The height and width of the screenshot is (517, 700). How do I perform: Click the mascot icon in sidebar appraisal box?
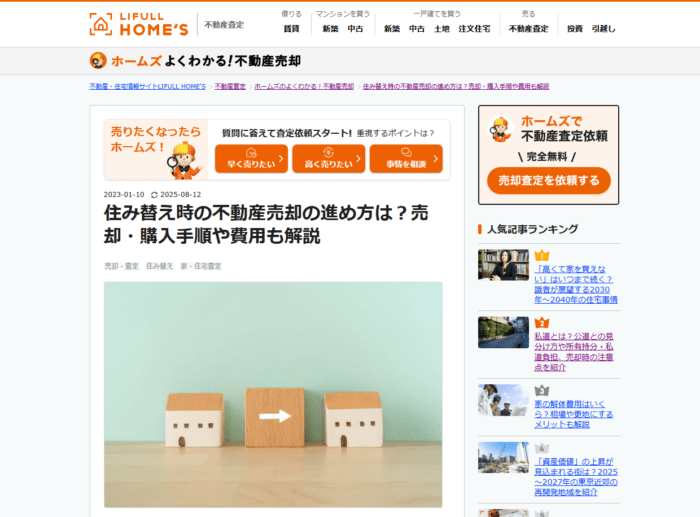(x=500, y=129)
